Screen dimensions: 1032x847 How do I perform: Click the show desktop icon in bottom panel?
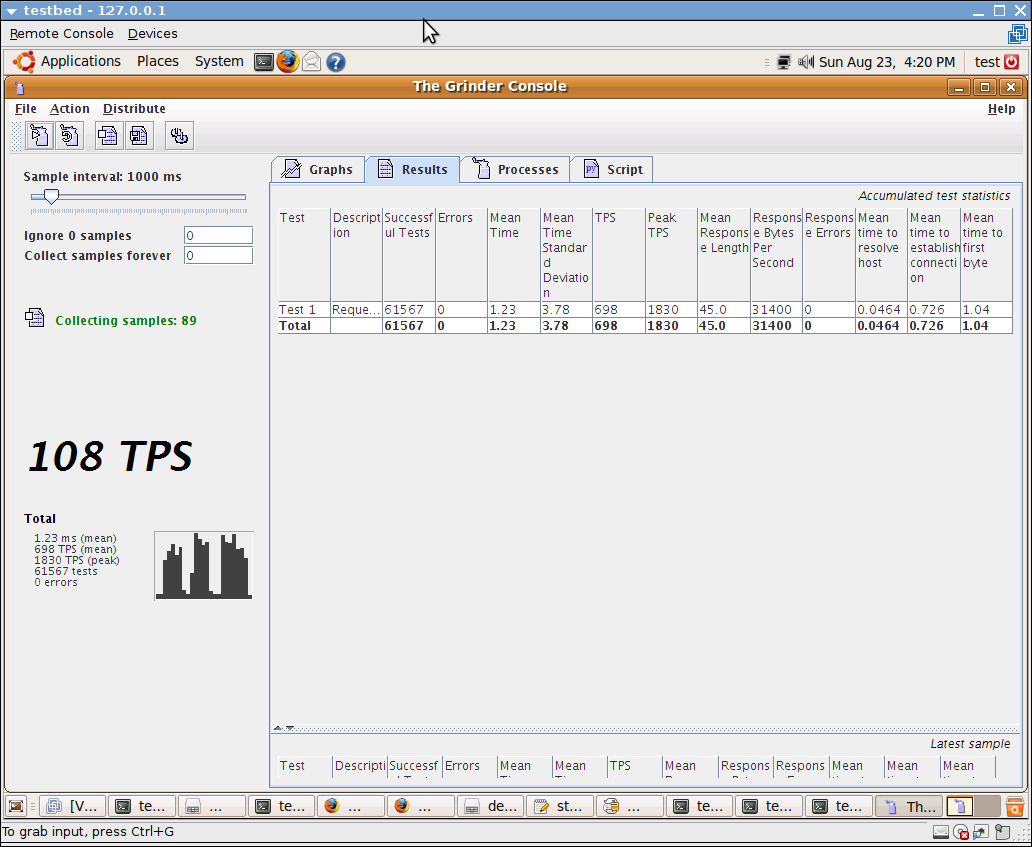pos(16,806)
